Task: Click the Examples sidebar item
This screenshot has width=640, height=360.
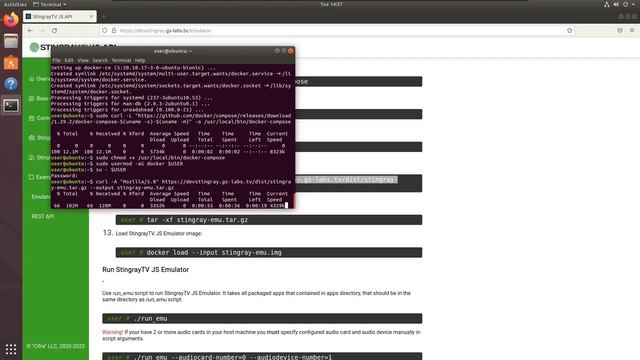Action: click(x=40, y=177)
